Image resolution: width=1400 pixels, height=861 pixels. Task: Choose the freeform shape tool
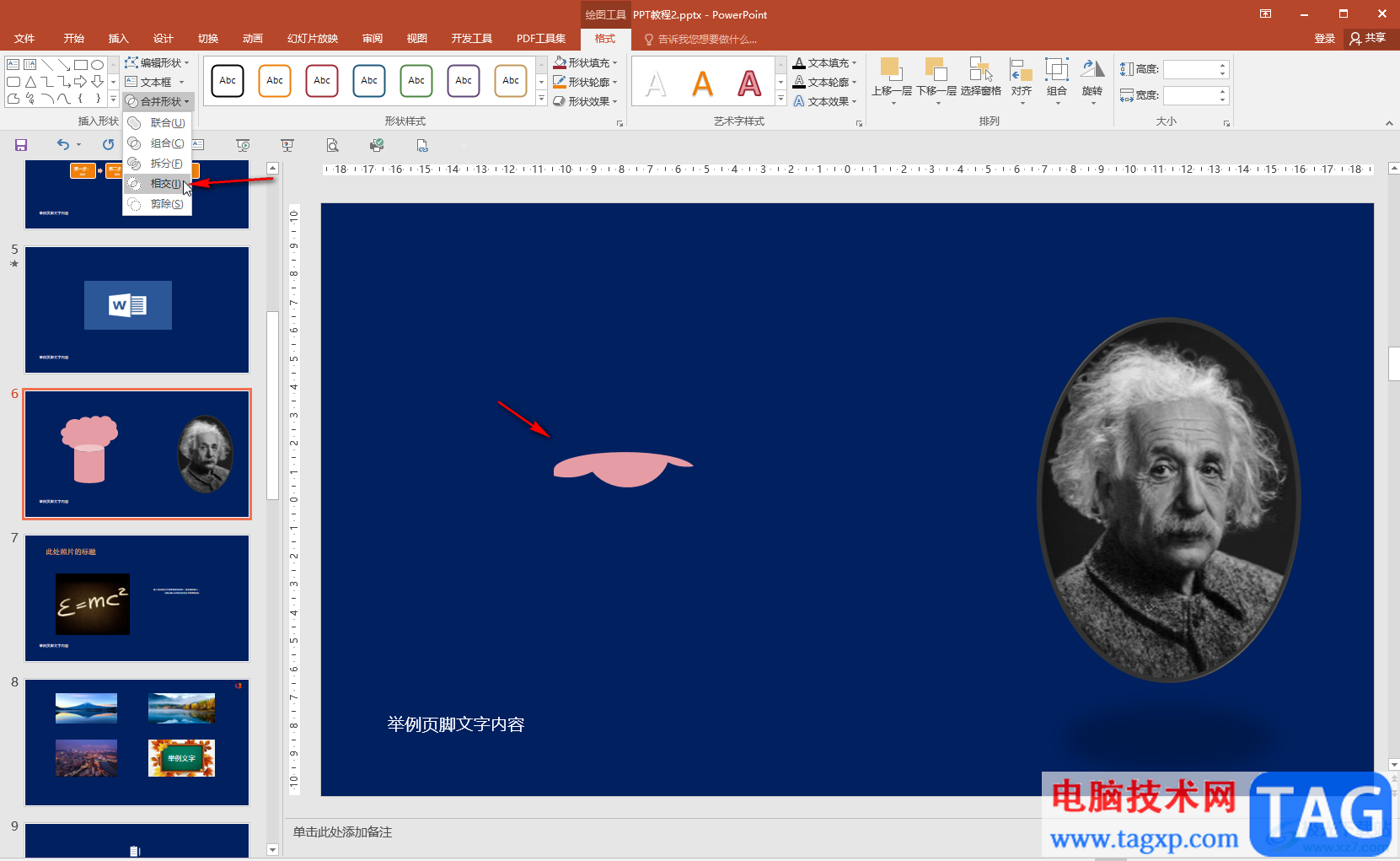(13, 99)
